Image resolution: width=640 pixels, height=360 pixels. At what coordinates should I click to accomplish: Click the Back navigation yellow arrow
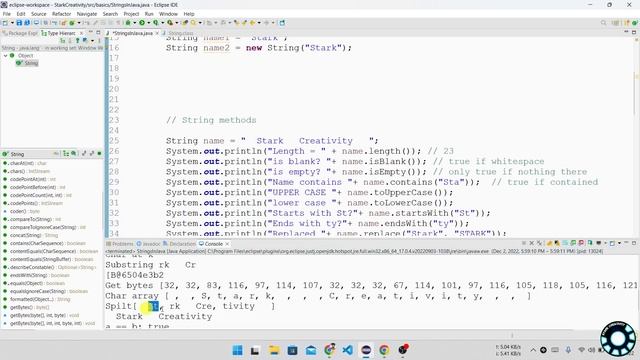[x=253, y=23]
